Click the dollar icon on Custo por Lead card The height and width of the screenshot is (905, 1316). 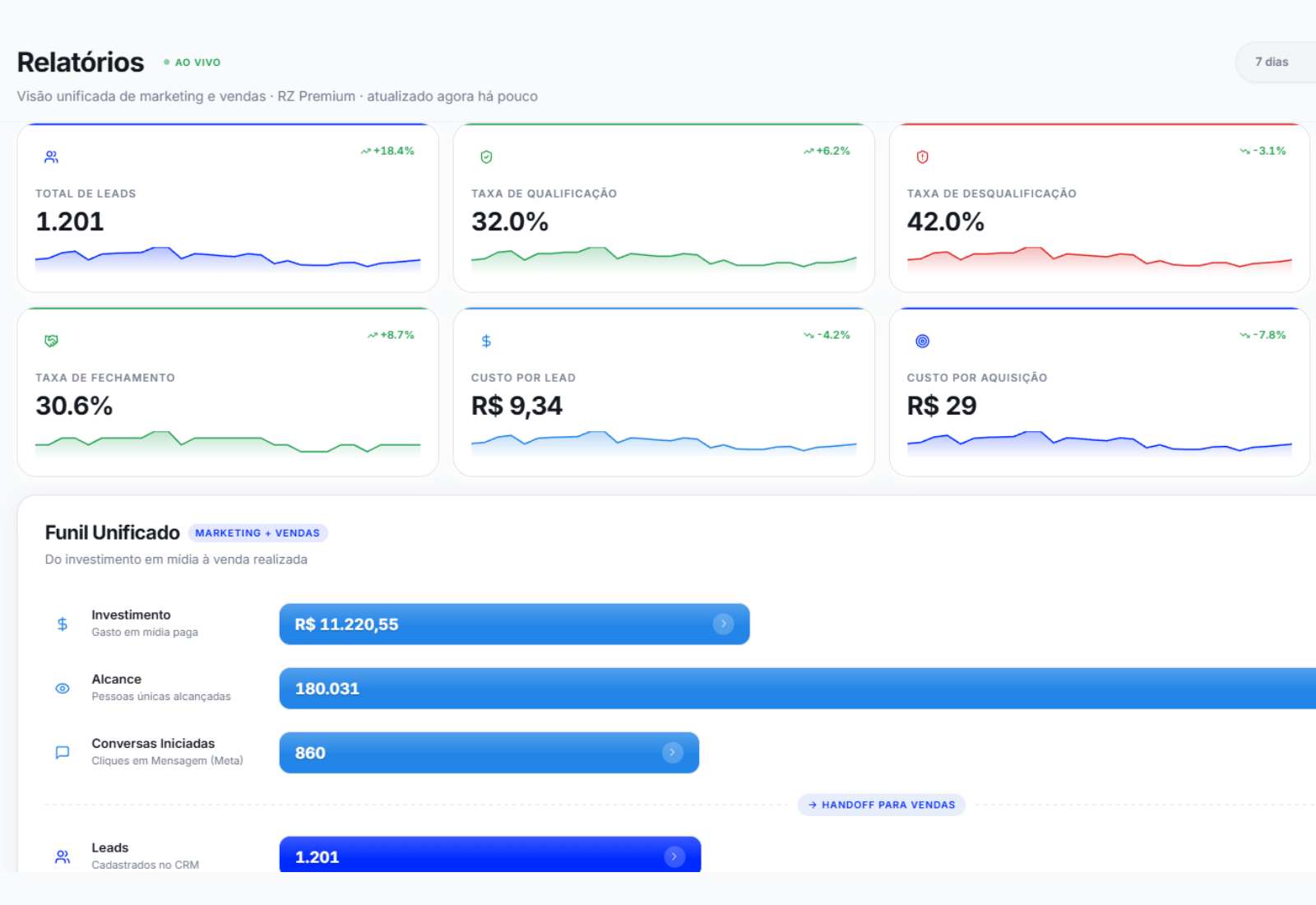coord(486,341)
